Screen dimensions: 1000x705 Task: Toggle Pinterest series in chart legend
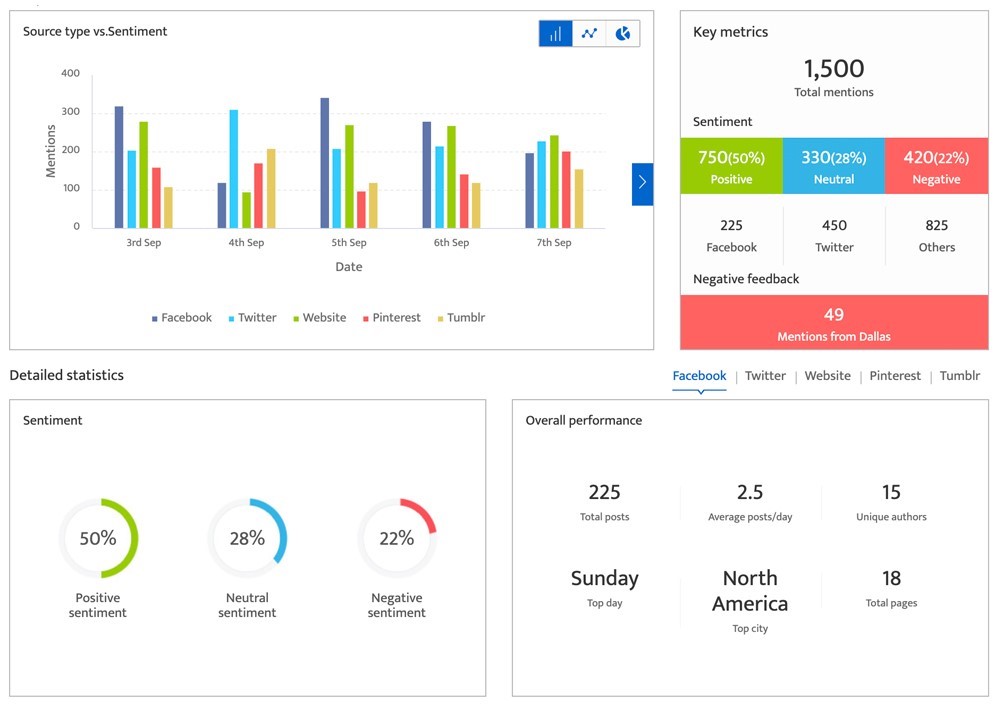pos(392,318)
